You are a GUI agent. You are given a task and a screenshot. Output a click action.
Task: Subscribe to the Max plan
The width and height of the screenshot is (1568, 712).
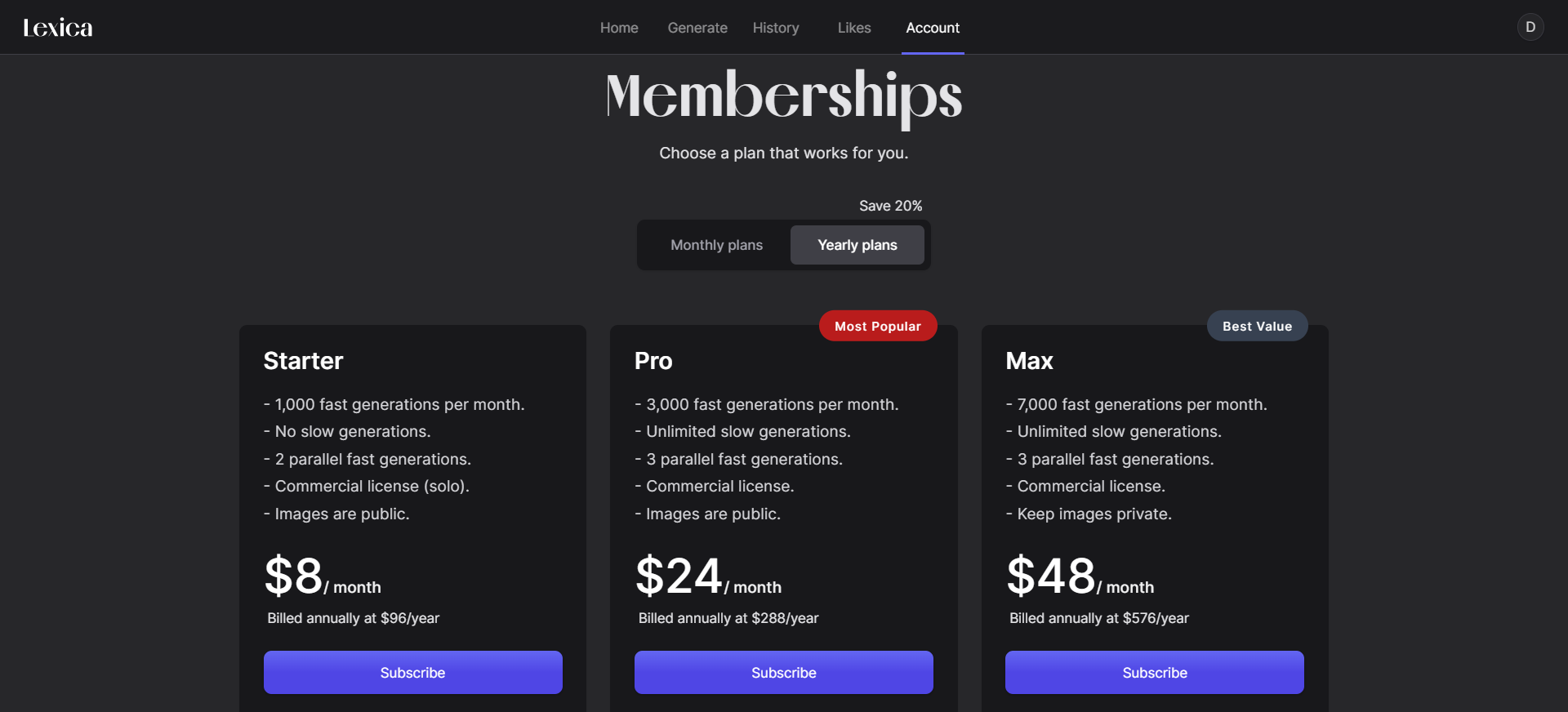(x=1154, y=673)
